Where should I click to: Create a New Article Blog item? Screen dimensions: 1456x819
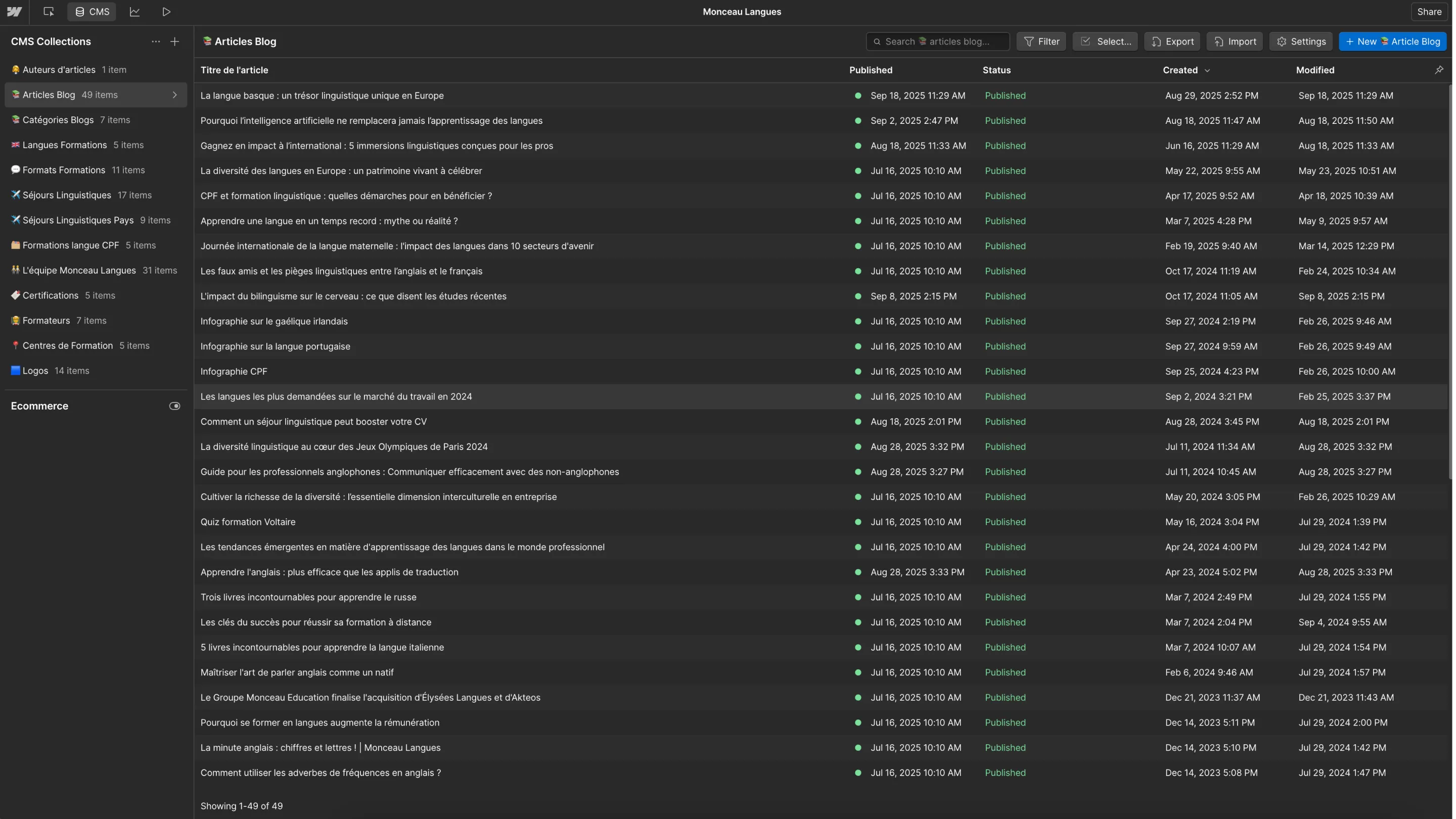pyautogui.click(x=1392, y=42)
